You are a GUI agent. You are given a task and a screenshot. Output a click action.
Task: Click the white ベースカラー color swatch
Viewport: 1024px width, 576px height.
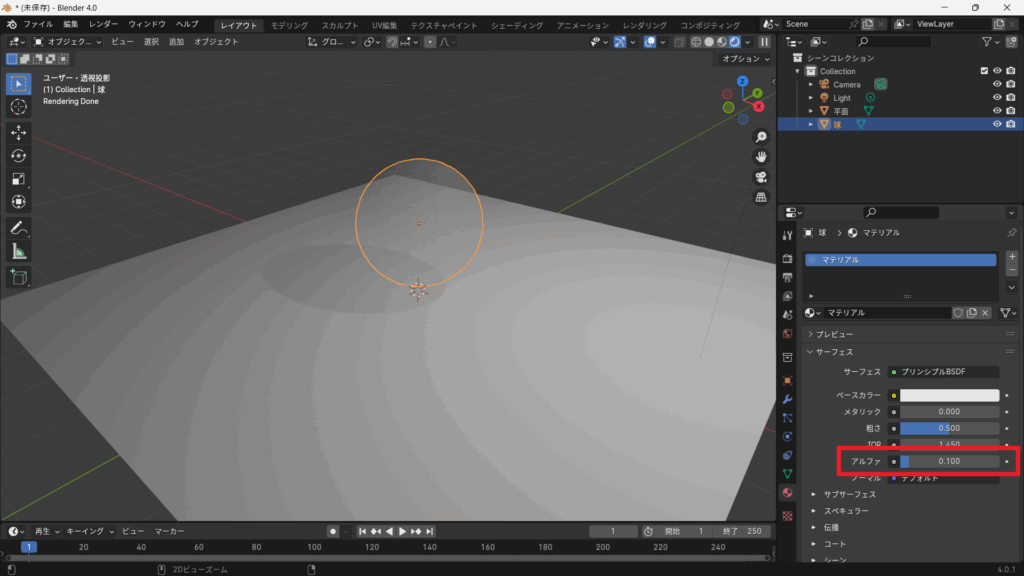(x=949, y=395)
